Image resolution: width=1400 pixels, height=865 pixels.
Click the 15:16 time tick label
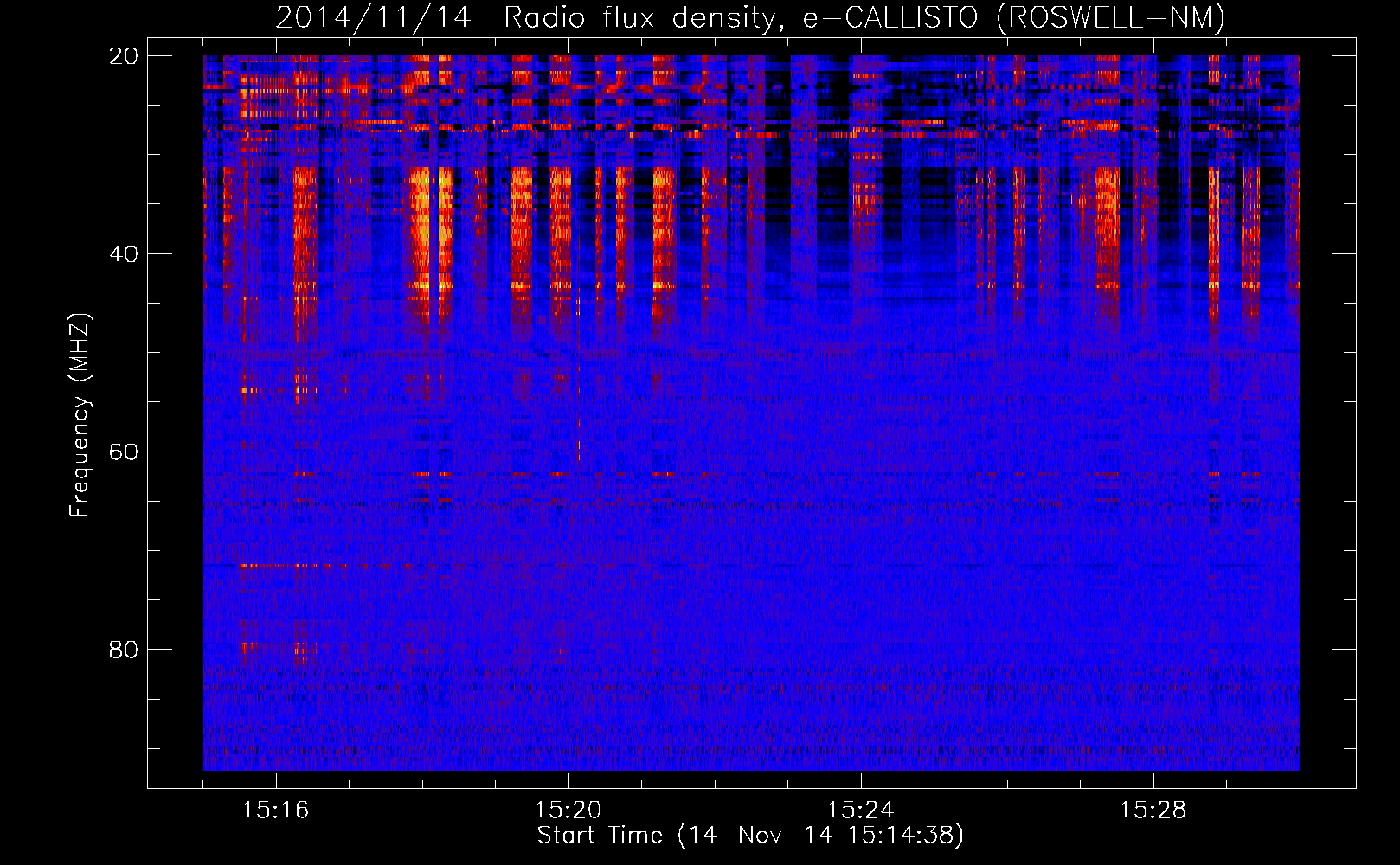(x=275, y=811)
